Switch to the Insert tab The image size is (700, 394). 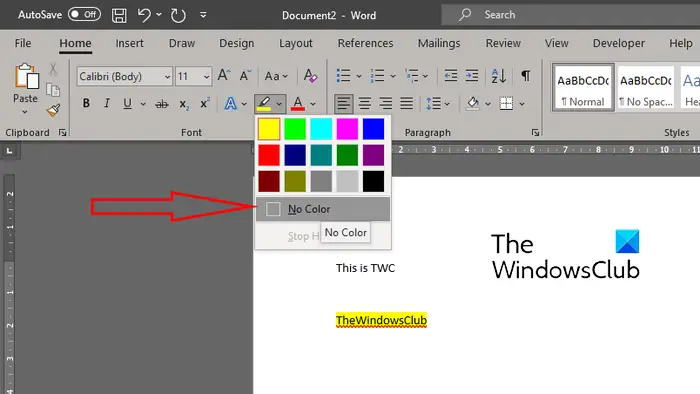click(x=129, y=43)
